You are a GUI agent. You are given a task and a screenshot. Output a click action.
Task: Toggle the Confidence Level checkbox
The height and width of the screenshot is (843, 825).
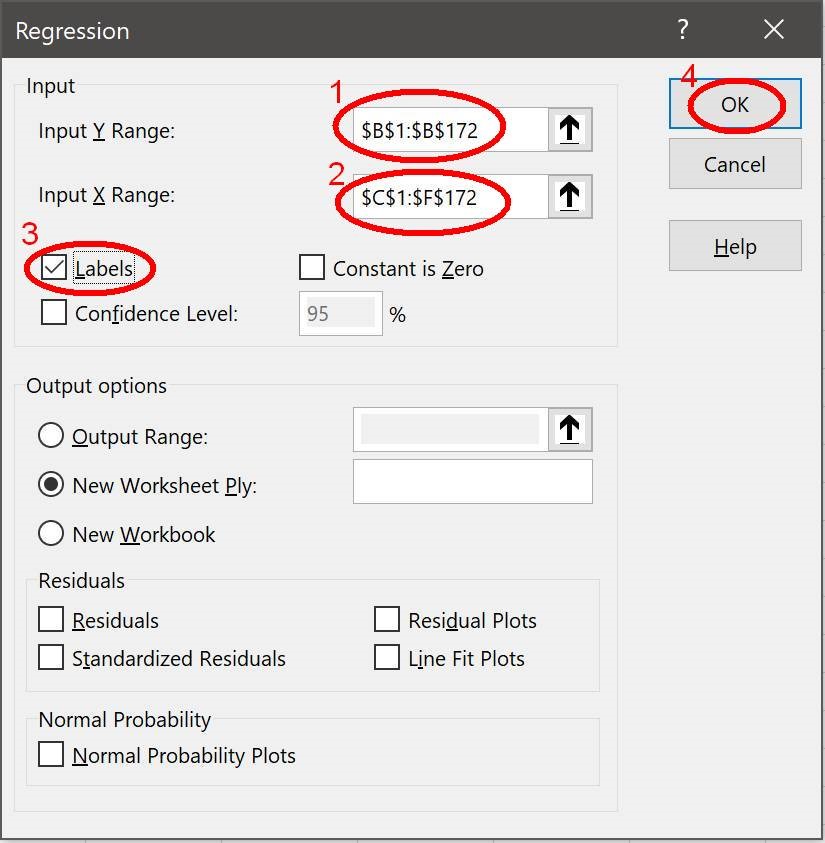(x=54, y=313)
